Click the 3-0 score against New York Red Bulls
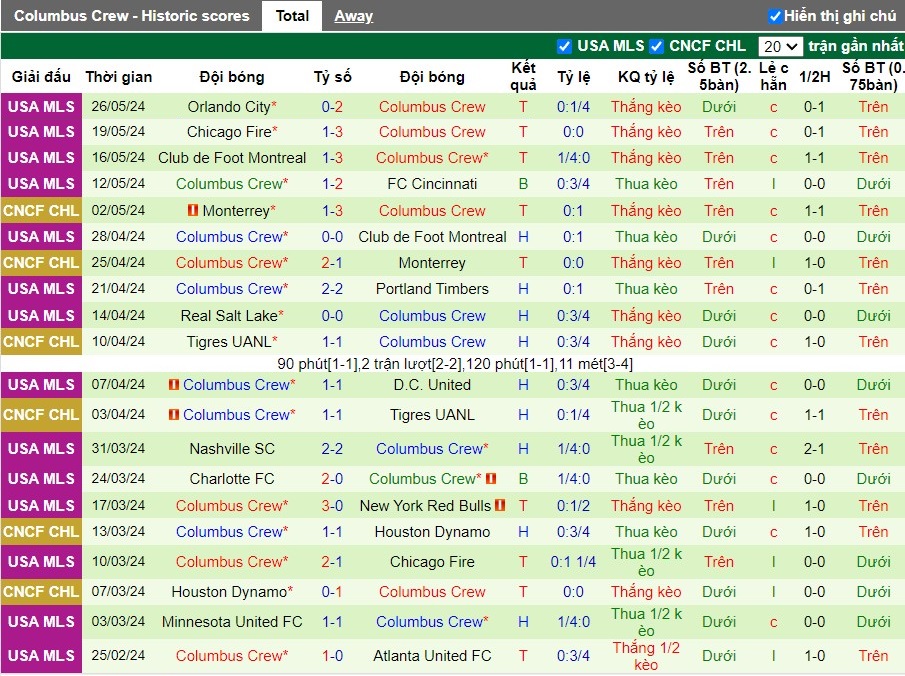The height and width of the screenshot is (676, 905). tap(332, 506)
